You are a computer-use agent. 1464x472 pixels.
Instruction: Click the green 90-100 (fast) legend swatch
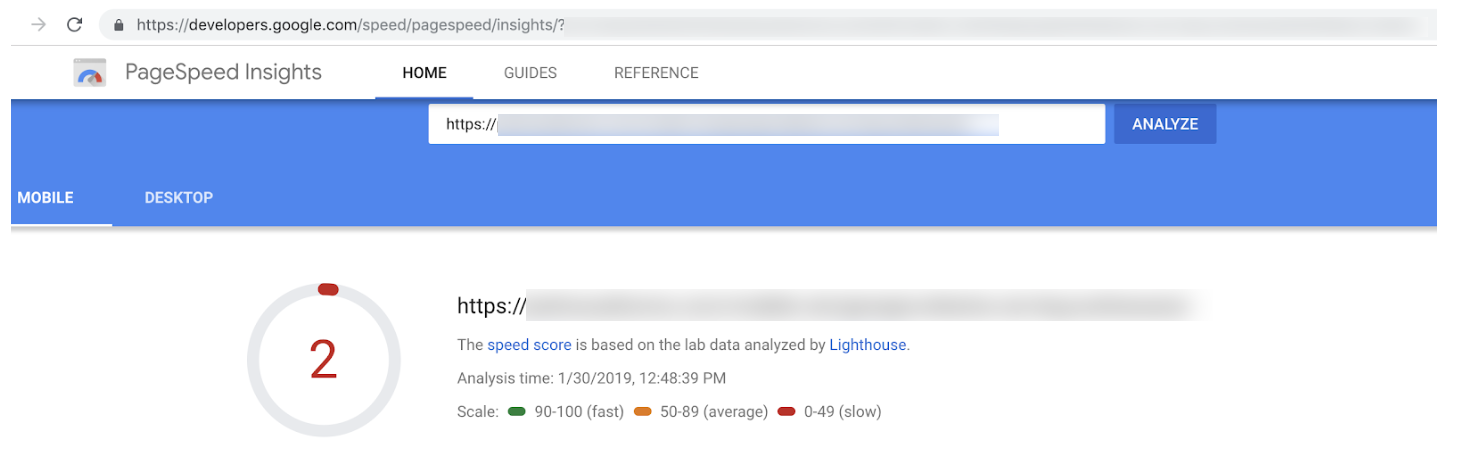tap(517, 411)
